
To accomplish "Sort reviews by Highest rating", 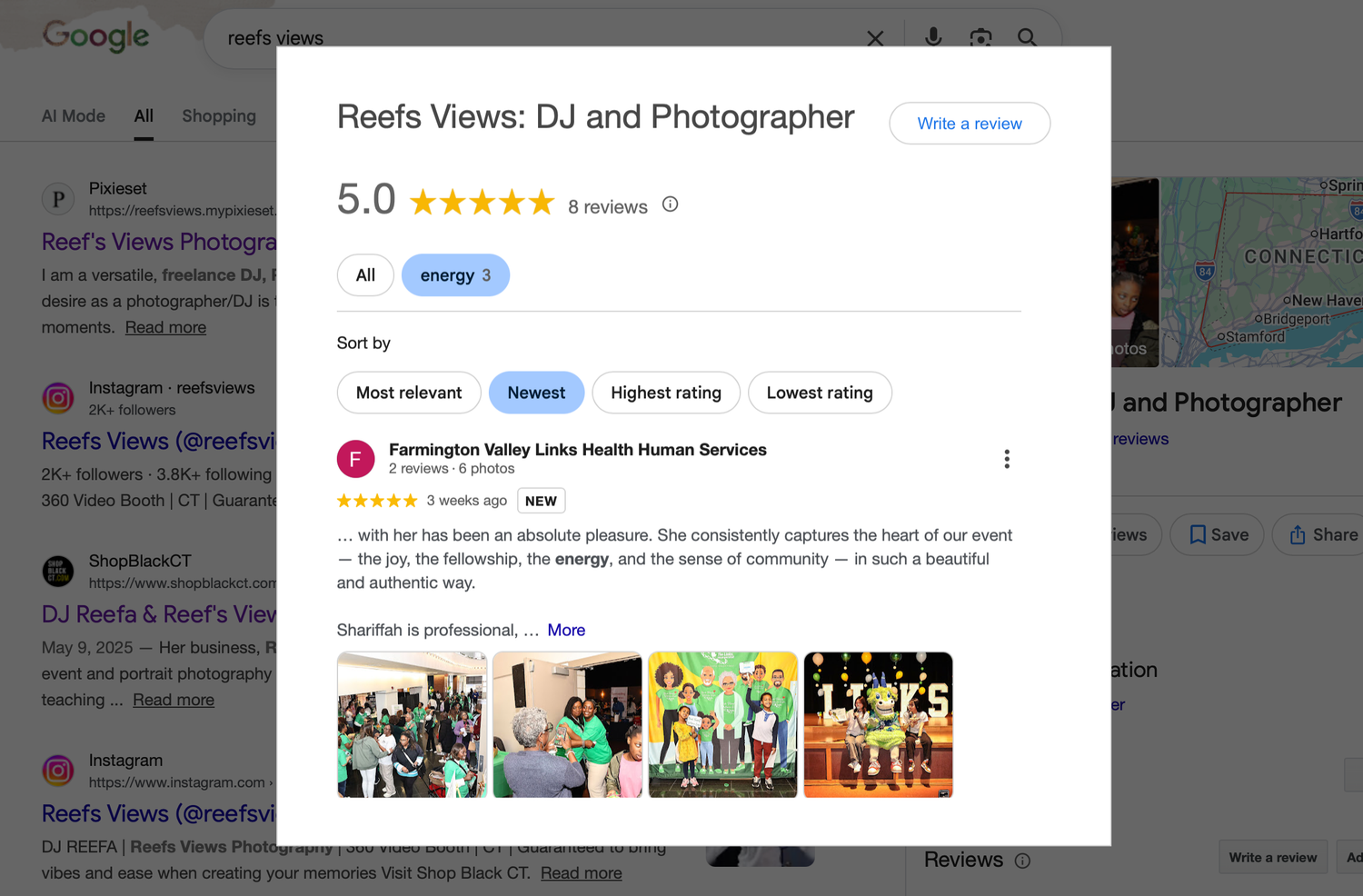I will (666, 393).
